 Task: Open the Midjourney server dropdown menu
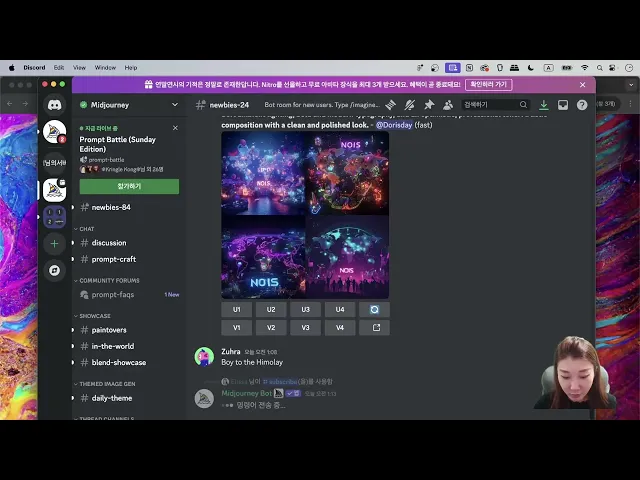click(x=175, y=105)
